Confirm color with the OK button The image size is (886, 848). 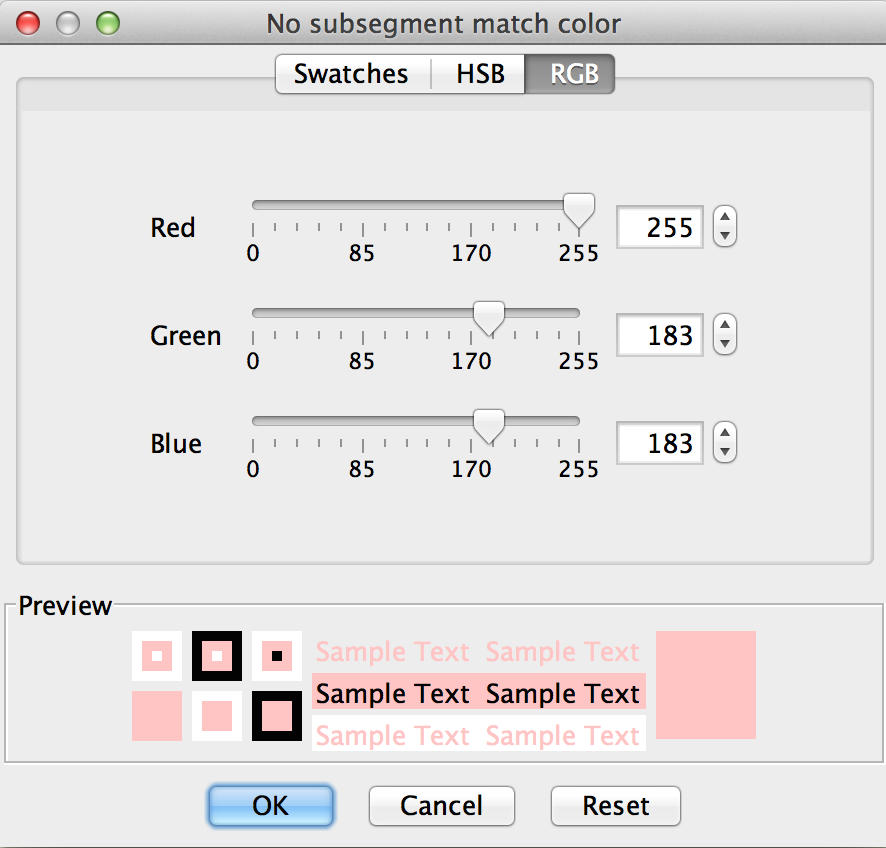(270, 806)
